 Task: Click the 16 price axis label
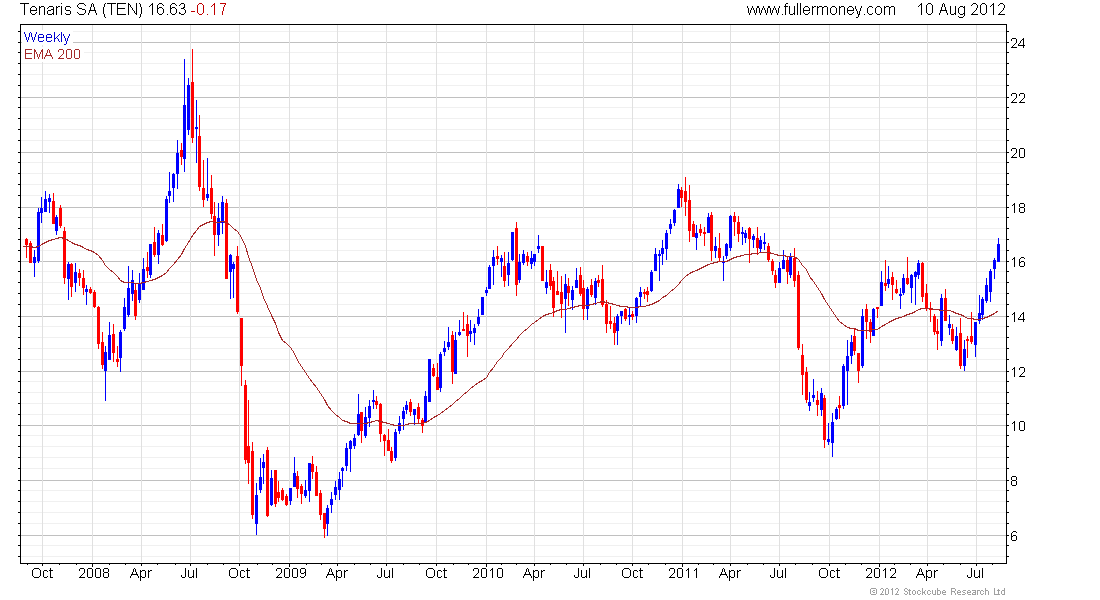tap(1017, 262)
